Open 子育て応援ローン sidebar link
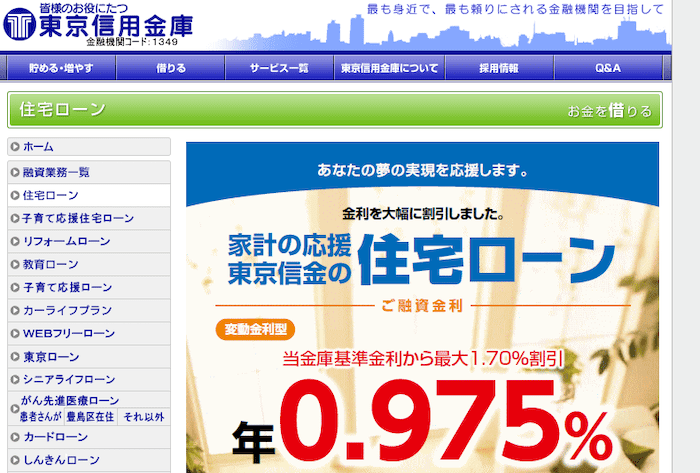Viewport: 700px width, 473px height. 89,287
